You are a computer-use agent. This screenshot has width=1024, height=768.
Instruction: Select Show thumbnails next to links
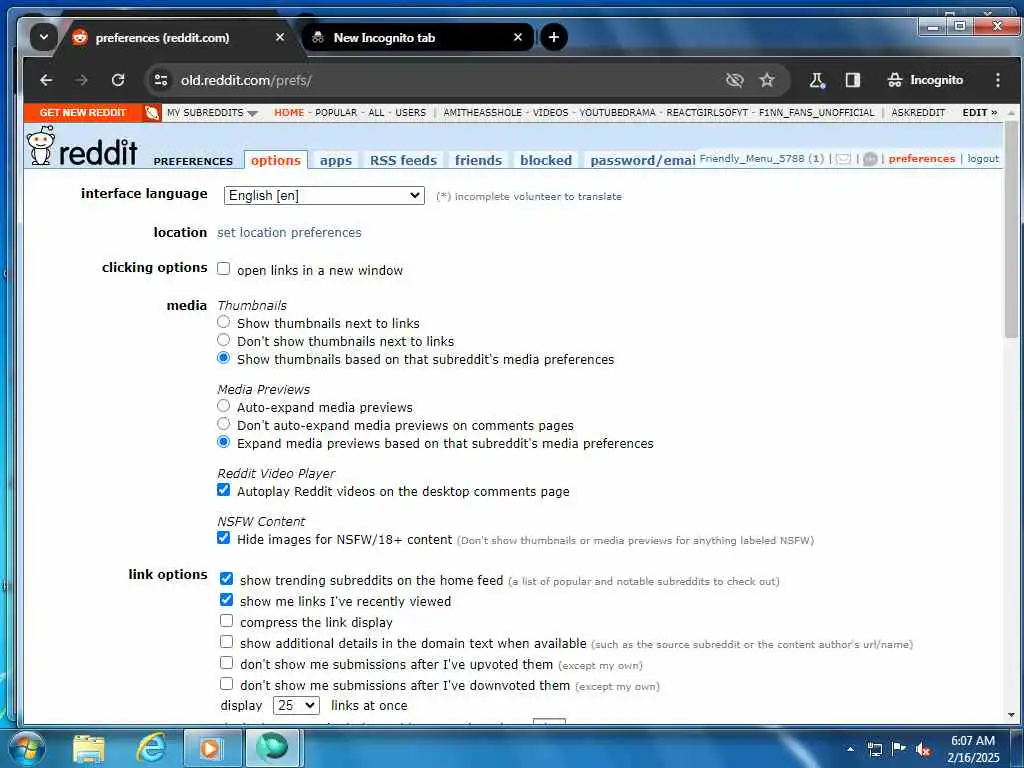pyautogui.click(x=223, y=322)
